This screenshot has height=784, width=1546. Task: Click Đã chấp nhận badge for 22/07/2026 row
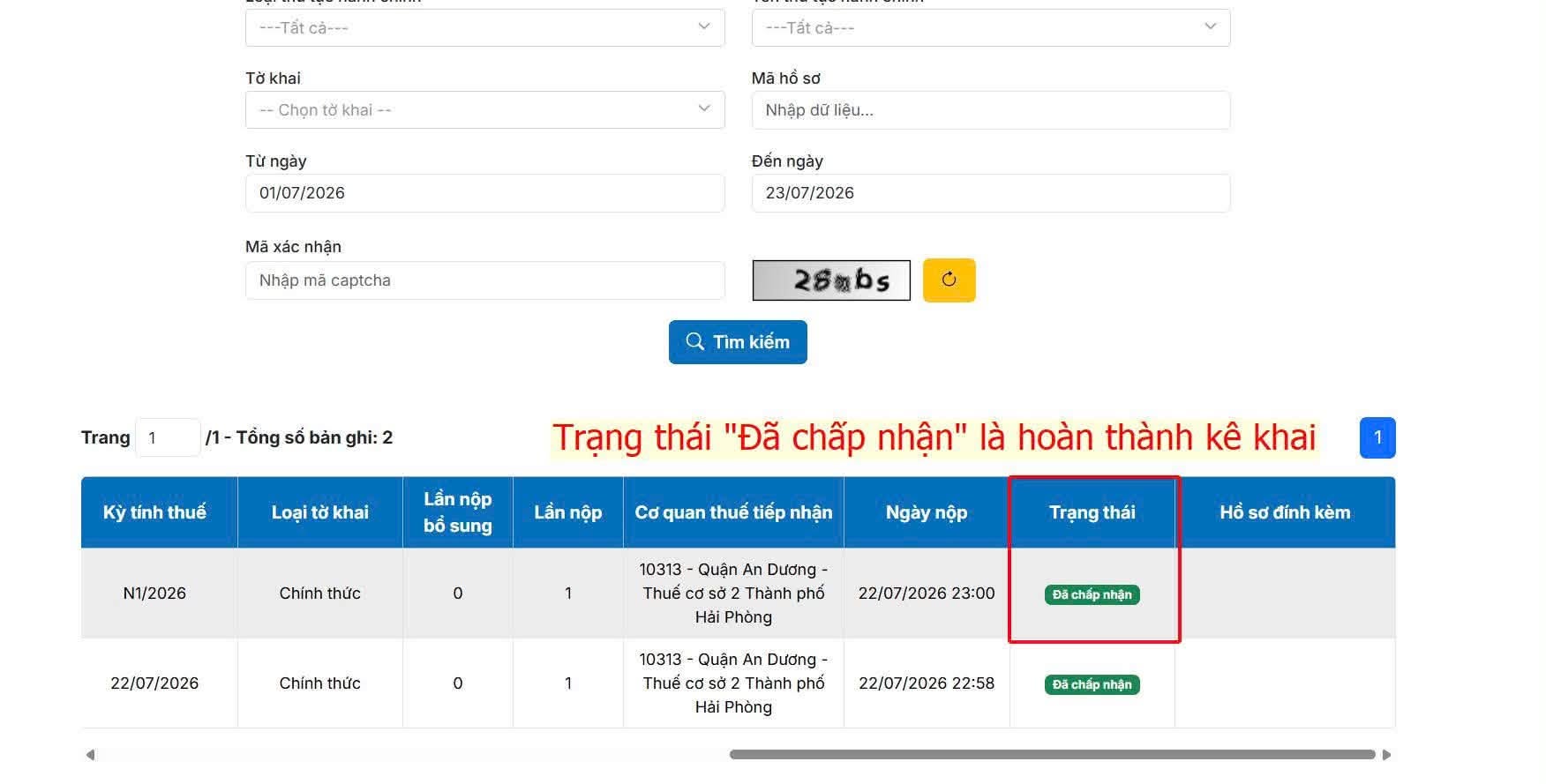point(1092,684)
